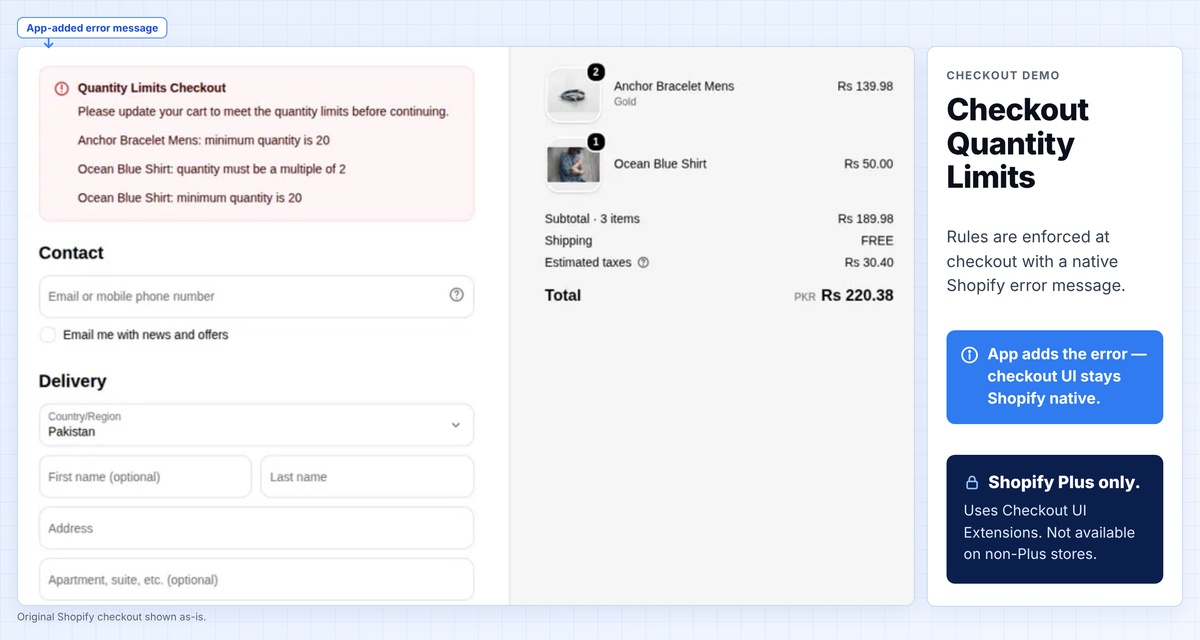Click the 'App adds the error' blue callout text
The width and height of the screenshot is (1200, 640).
click(x=1067, y=376)
